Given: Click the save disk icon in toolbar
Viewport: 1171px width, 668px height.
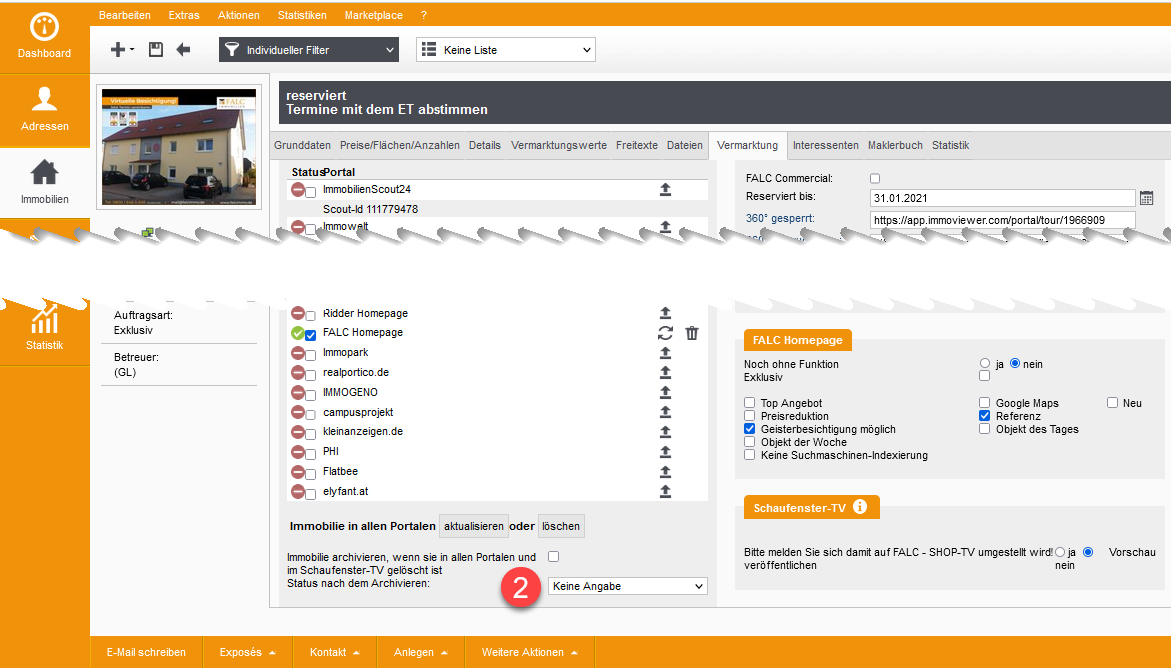Looking at the screenshot, I should click(x=156, y=50).
